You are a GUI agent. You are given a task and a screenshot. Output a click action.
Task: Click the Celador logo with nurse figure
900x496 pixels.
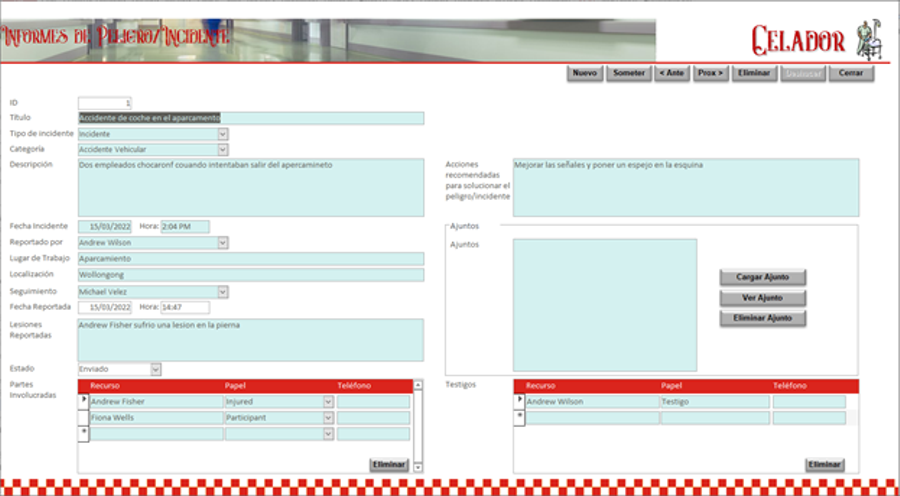pyautogui.click(x=812, y=40)
